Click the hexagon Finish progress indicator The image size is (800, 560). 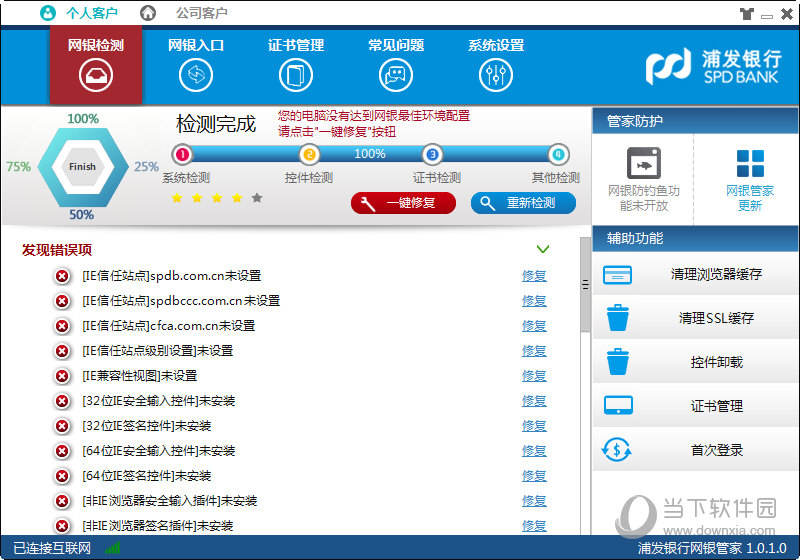(82, 167)
